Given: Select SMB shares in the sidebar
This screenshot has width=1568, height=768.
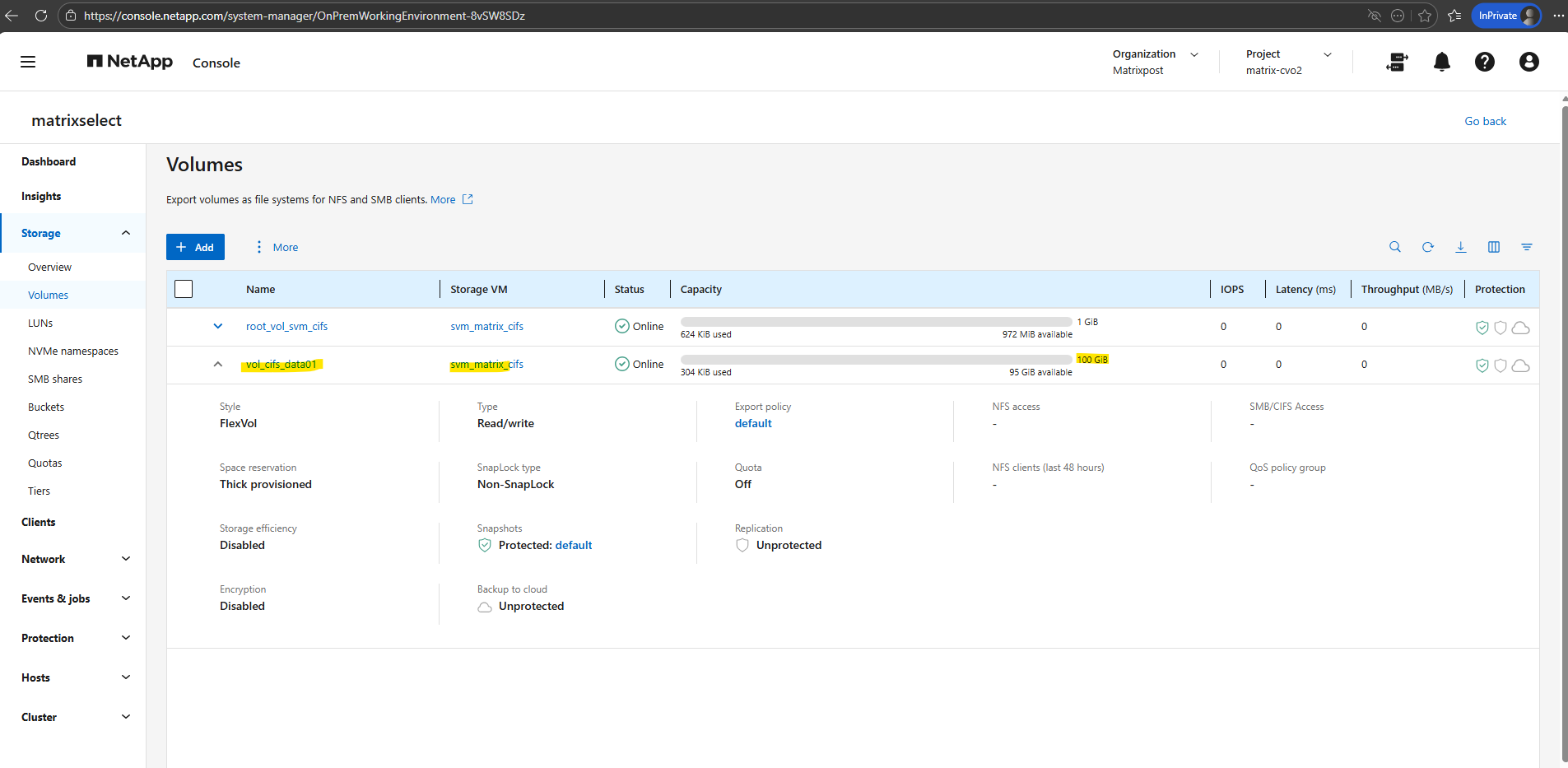Looking at the screenshot, I should (x=55, y=379).
